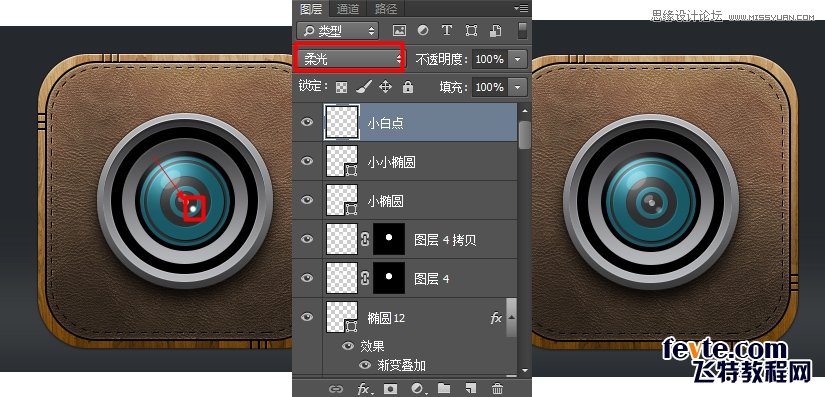Hide the 图层 4 拷贝 layer
Viewport: 825px width, 397px height.
point(307,239)
